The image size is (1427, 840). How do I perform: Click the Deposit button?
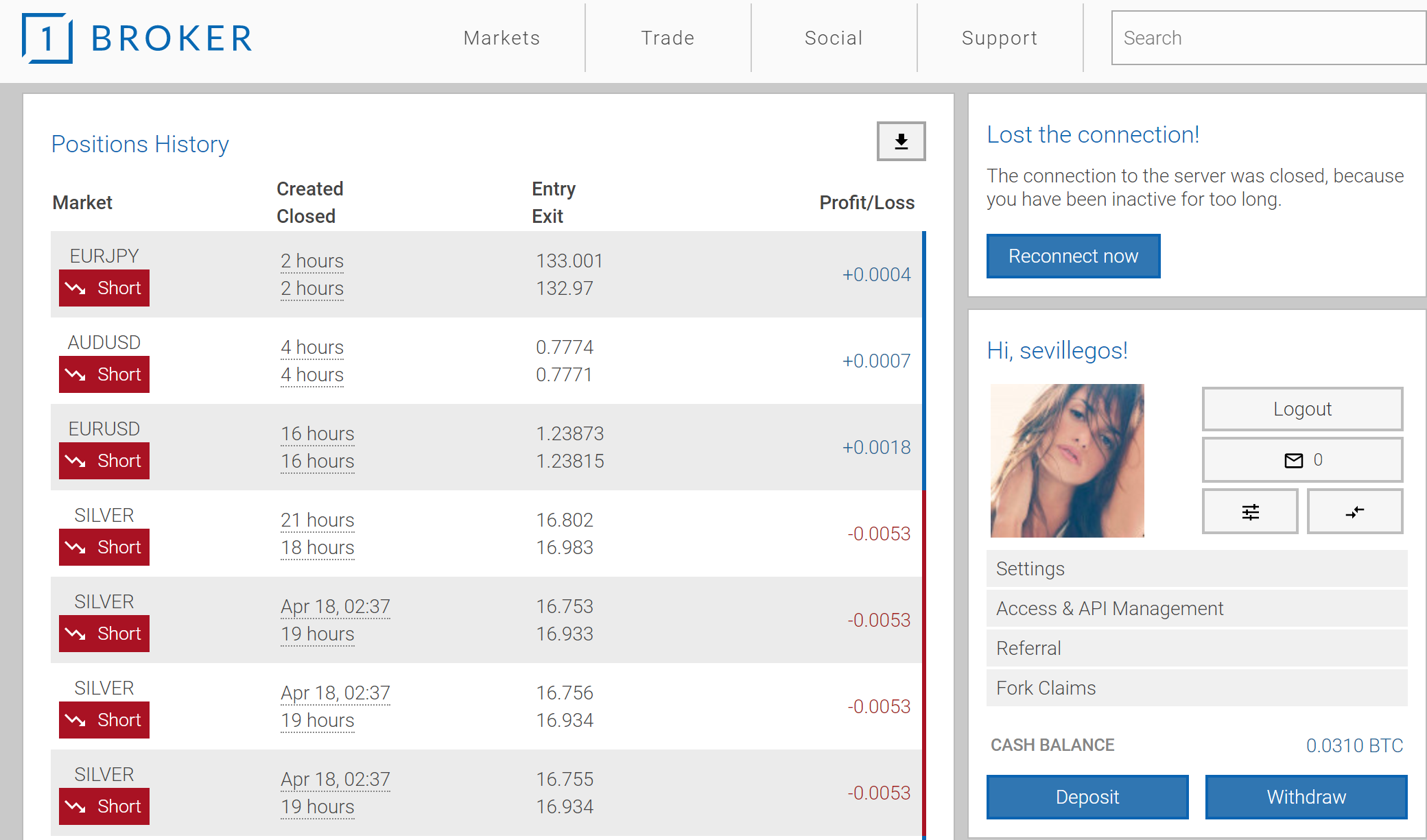click(x=1087, y=797)
